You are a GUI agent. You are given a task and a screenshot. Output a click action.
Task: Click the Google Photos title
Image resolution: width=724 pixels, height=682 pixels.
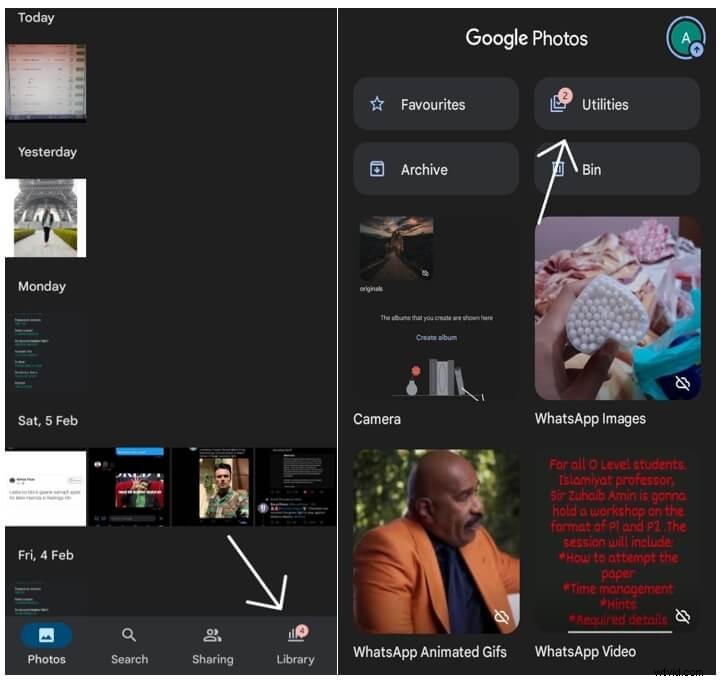point(526,38)
